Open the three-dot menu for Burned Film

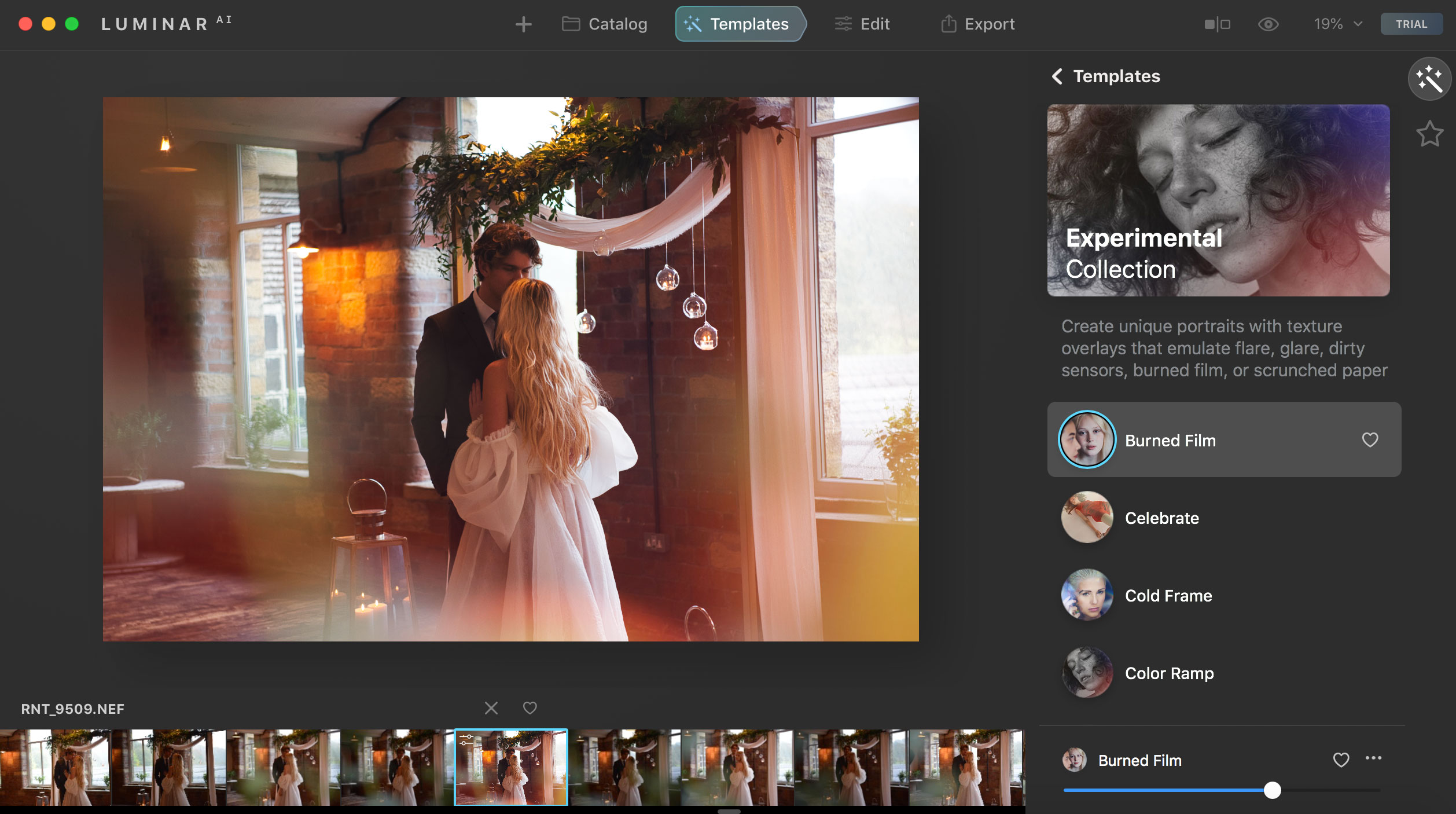click(x=1373, y=758)
